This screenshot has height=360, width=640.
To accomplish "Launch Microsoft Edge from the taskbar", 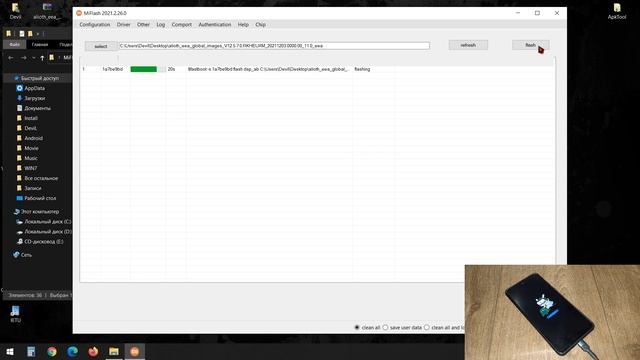I will click(73, 351).
